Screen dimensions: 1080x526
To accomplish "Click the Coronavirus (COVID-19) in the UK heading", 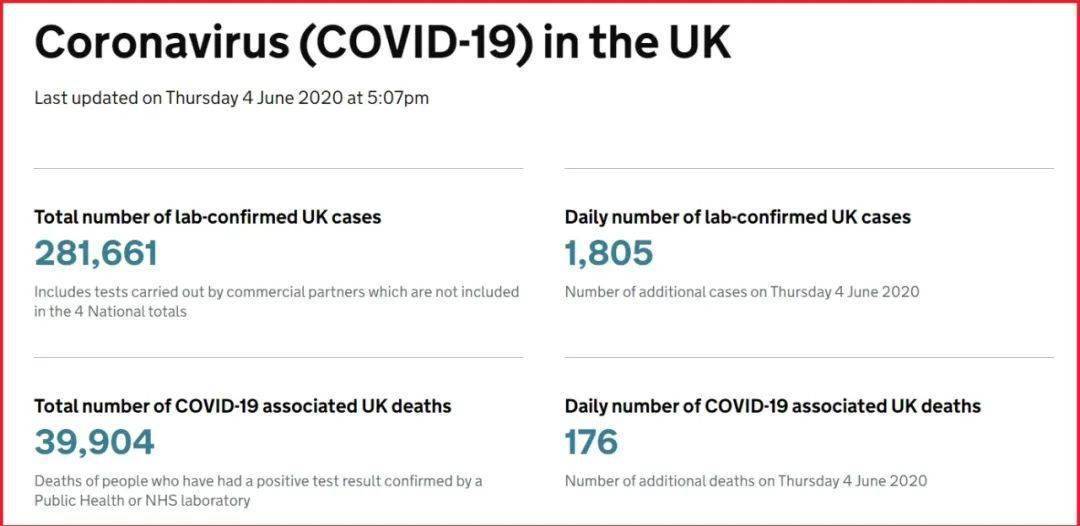I will click(382, 44).
